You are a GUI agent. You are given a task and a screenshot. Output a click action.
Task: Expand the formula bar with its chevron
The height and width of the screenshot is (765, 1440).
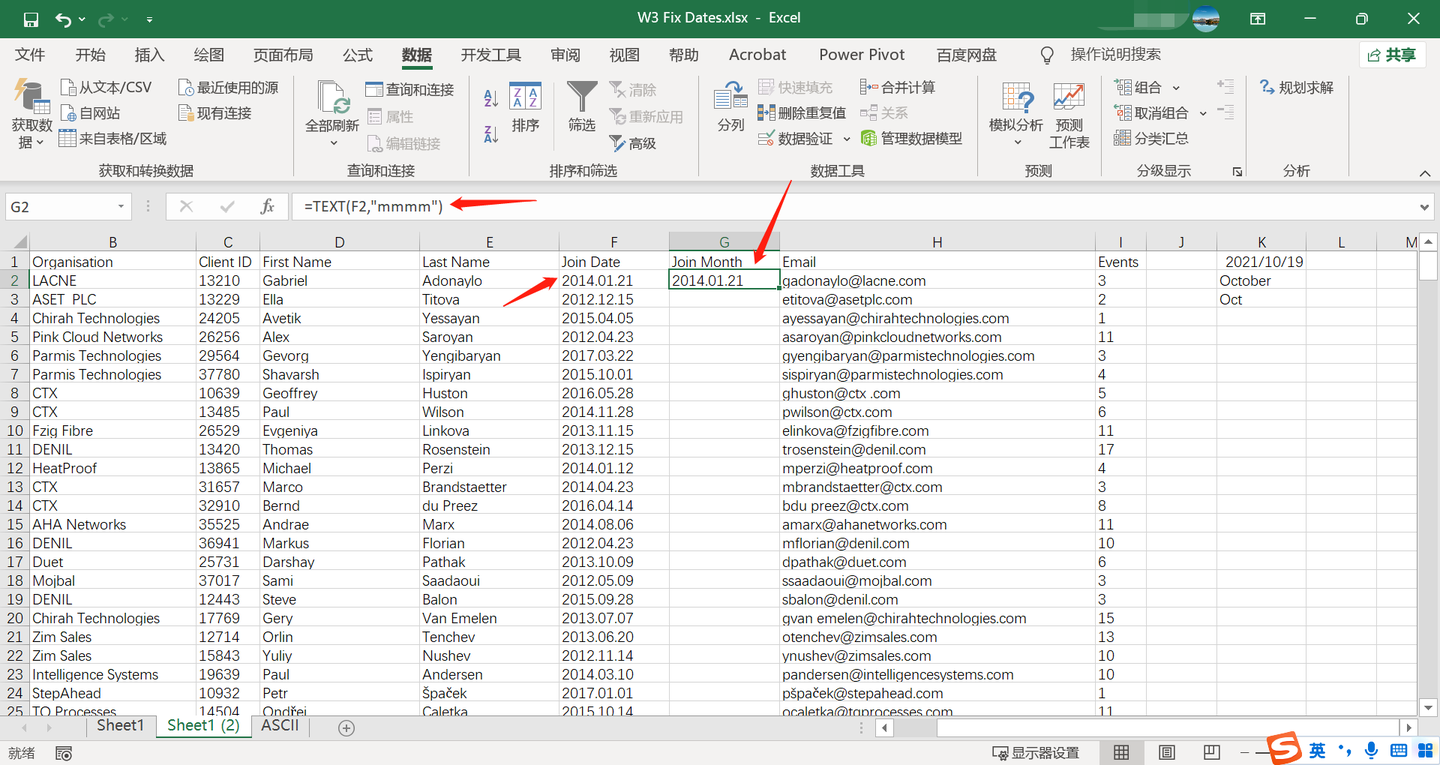click(x=1425, y=207)
